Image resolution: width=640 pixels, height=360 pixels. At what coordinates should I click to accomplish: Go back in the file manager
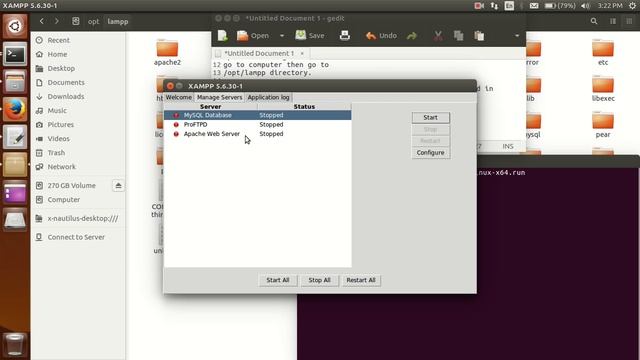point(42,21)
